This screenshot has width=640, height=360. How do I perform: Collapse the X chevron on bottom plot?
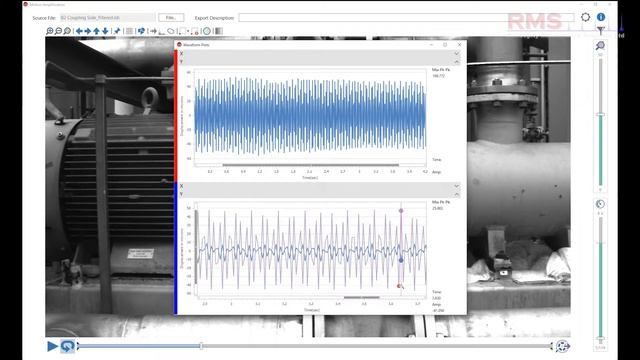point(456,186)
